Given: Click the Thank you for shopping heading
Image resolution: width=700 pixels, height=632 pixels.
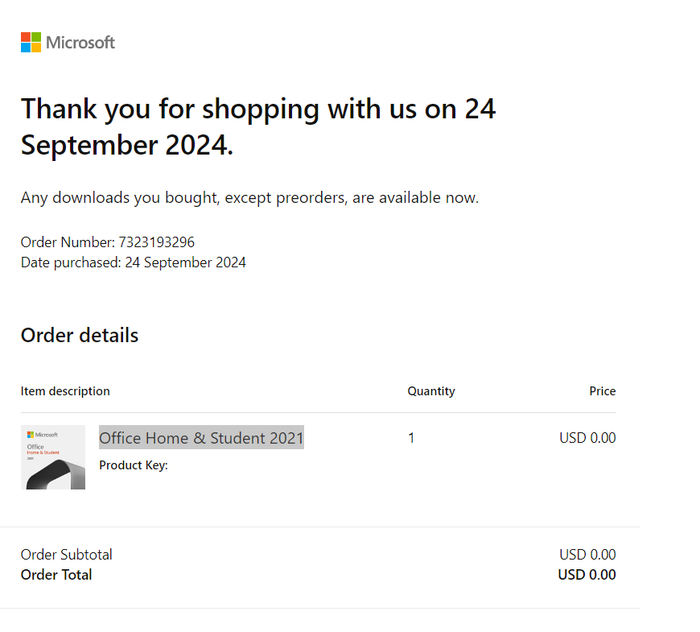Looking at the screenshot, I should pos(258,126).
